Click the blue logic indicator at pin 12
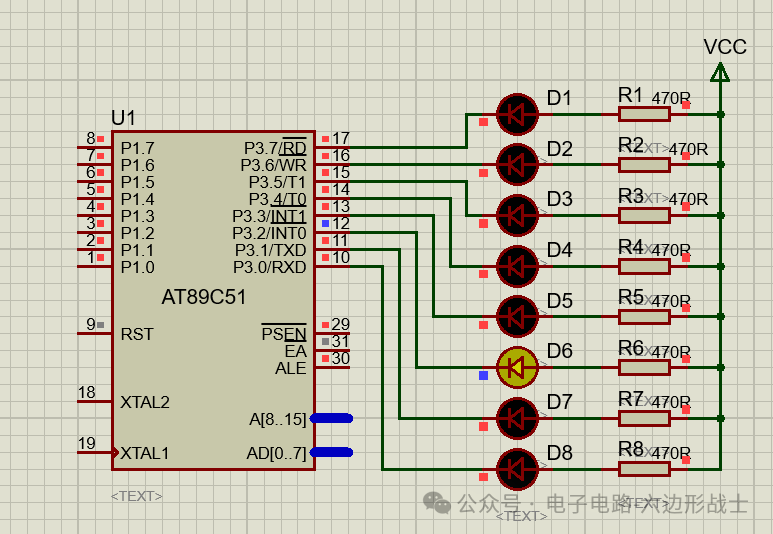The width and height of the screenshot is (773, 534). [x=325, y=223]
